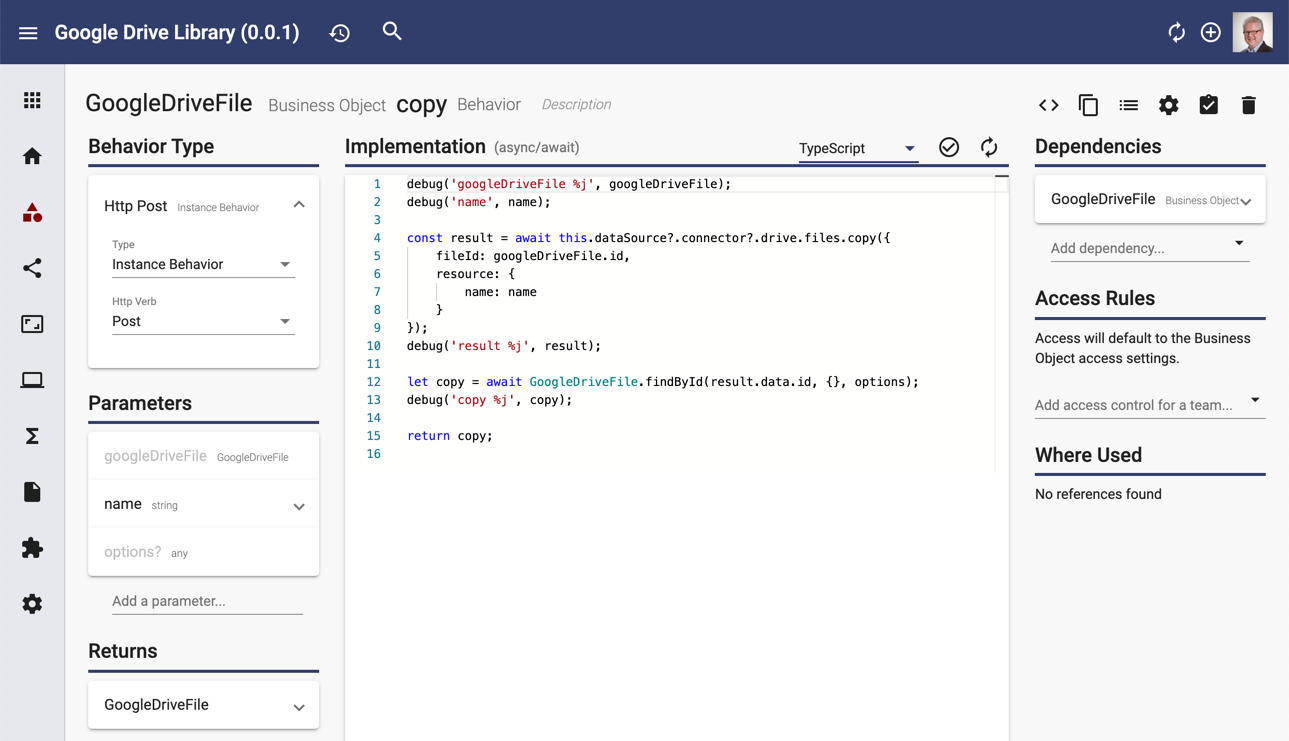Click the clipboard checkmark tests icon
Image resolution: width=1289 pixels, height=741 pixels.
pyautogui.click(x=1208, y=105)
